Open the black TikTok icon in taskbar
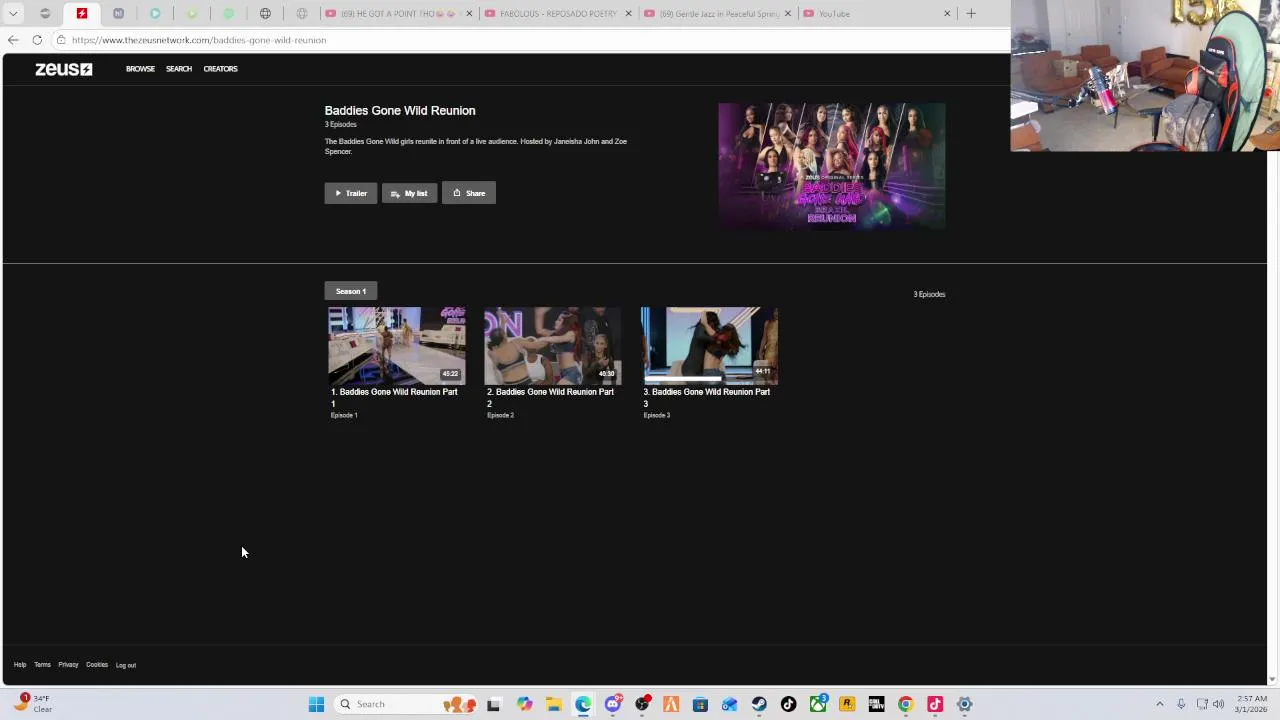The width and height of the screenshot is (1280, 720). (x=788, y=704)
